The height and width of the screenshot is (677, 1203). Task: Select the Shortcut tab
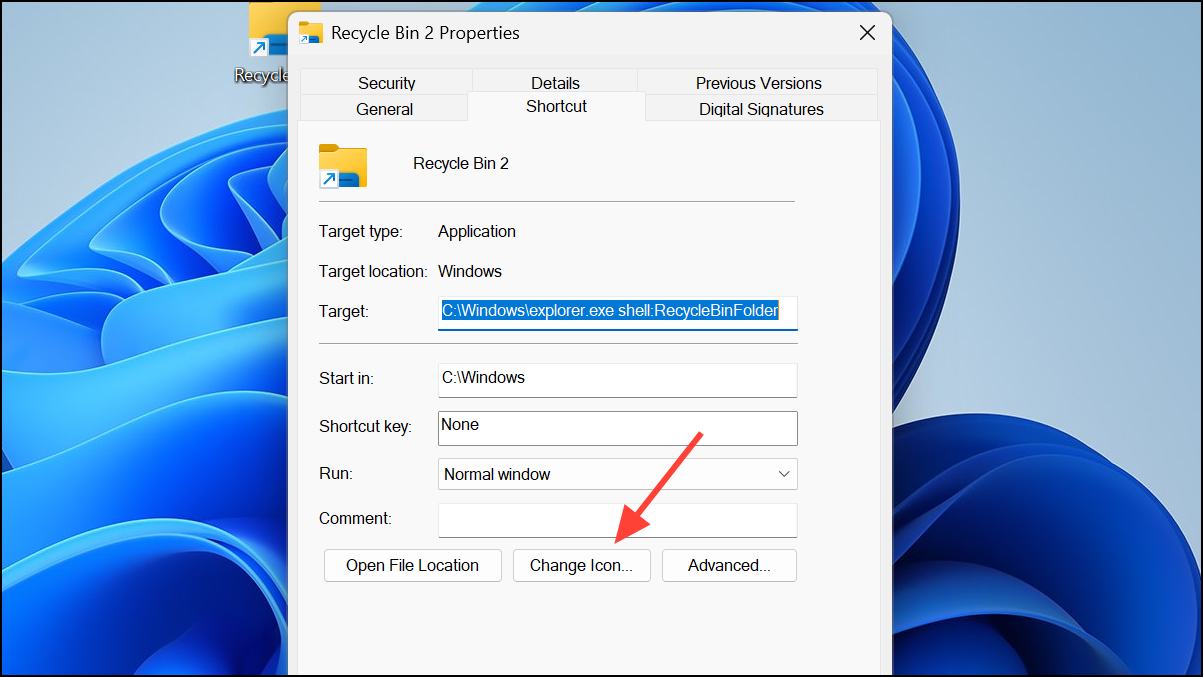tap(557, 107)
